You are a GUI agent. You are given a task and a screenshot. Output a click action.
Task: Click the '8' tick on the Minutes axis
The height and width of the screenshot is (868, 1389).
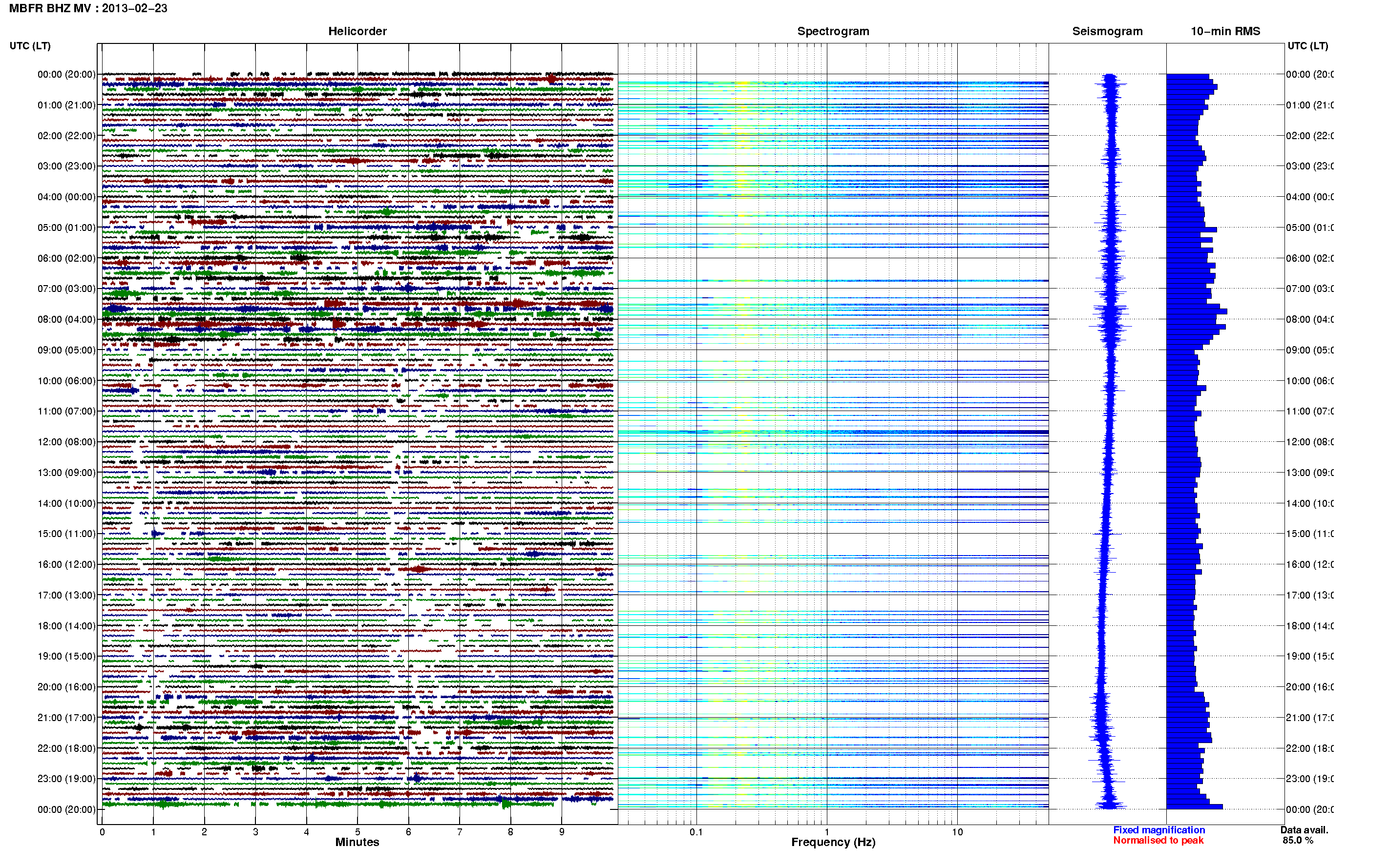(x=510, y=832)
